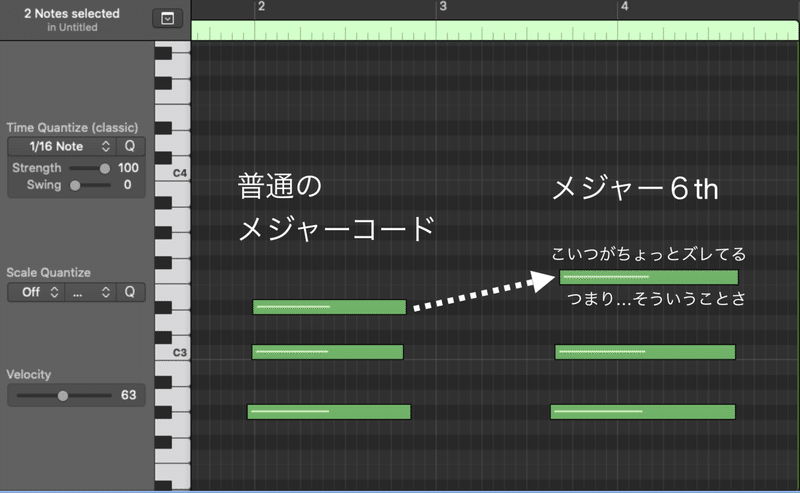Select the shifted top note of 6th chord

pos(649,277)
